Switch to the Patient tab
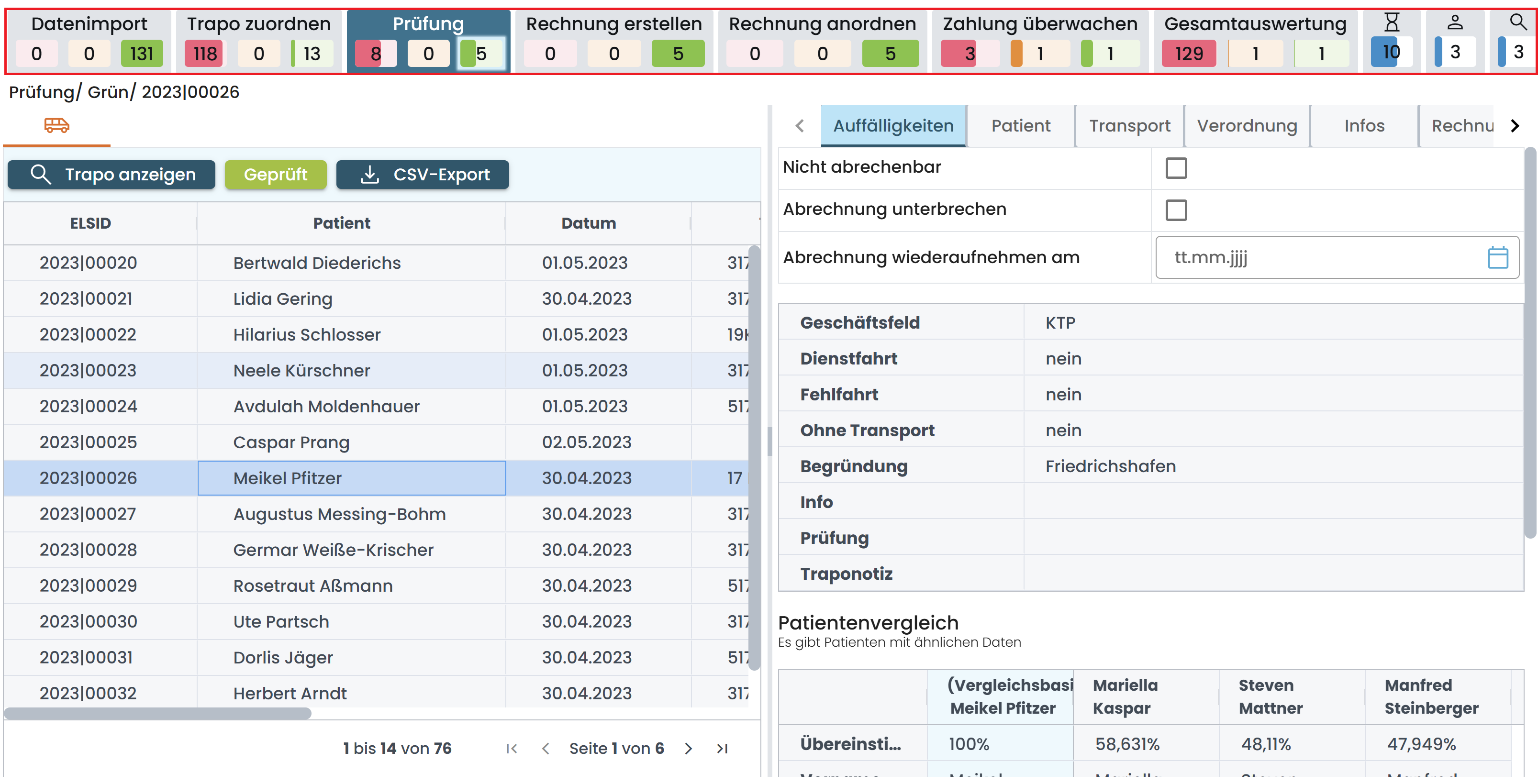 1021,125
